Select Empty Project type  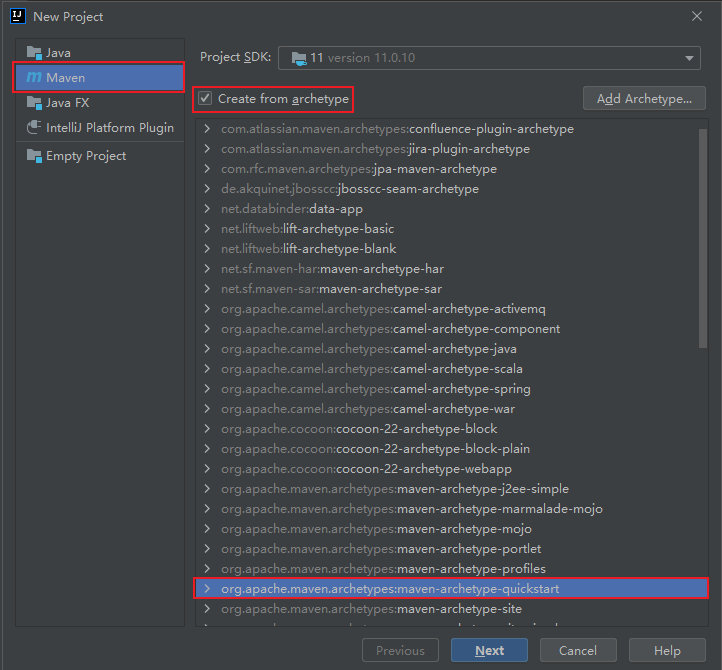[100, 156]
